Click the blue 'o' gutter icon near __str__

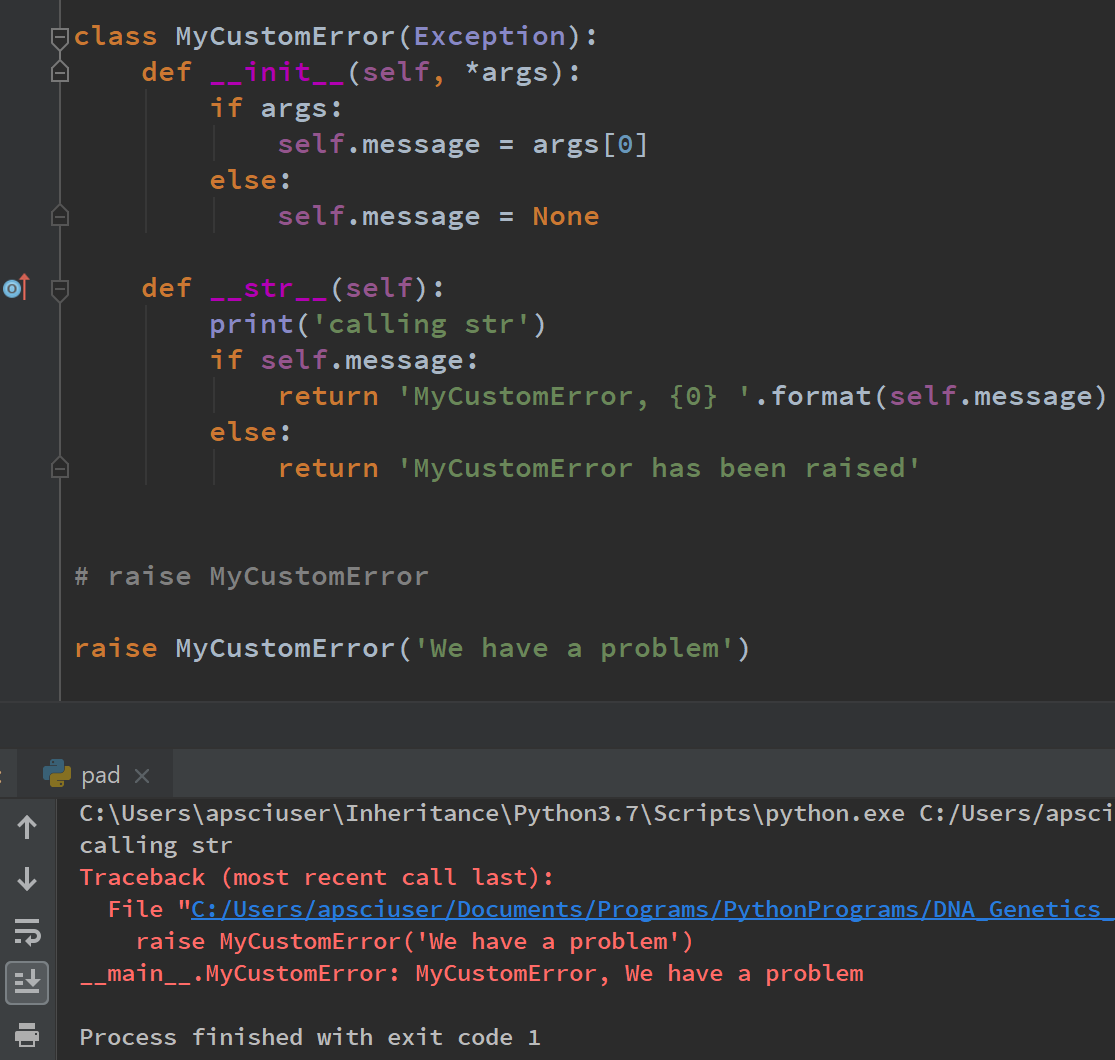tap(14, 287)
